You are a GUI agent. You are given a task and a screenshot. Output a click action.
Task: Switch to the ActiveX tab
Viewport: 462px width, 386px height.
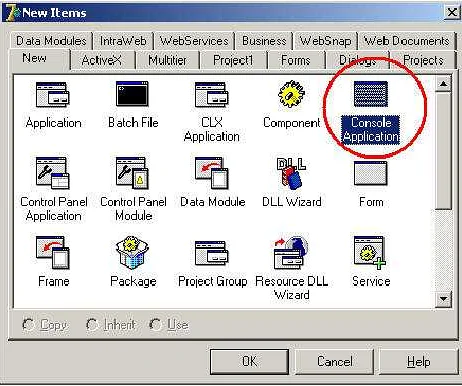(102, 60)
